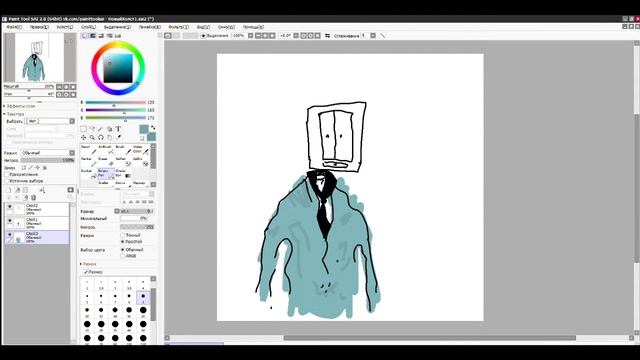Viewport: 640px width, 360px height.
Task: Open the Окно menu
Action: pos(226,27)
